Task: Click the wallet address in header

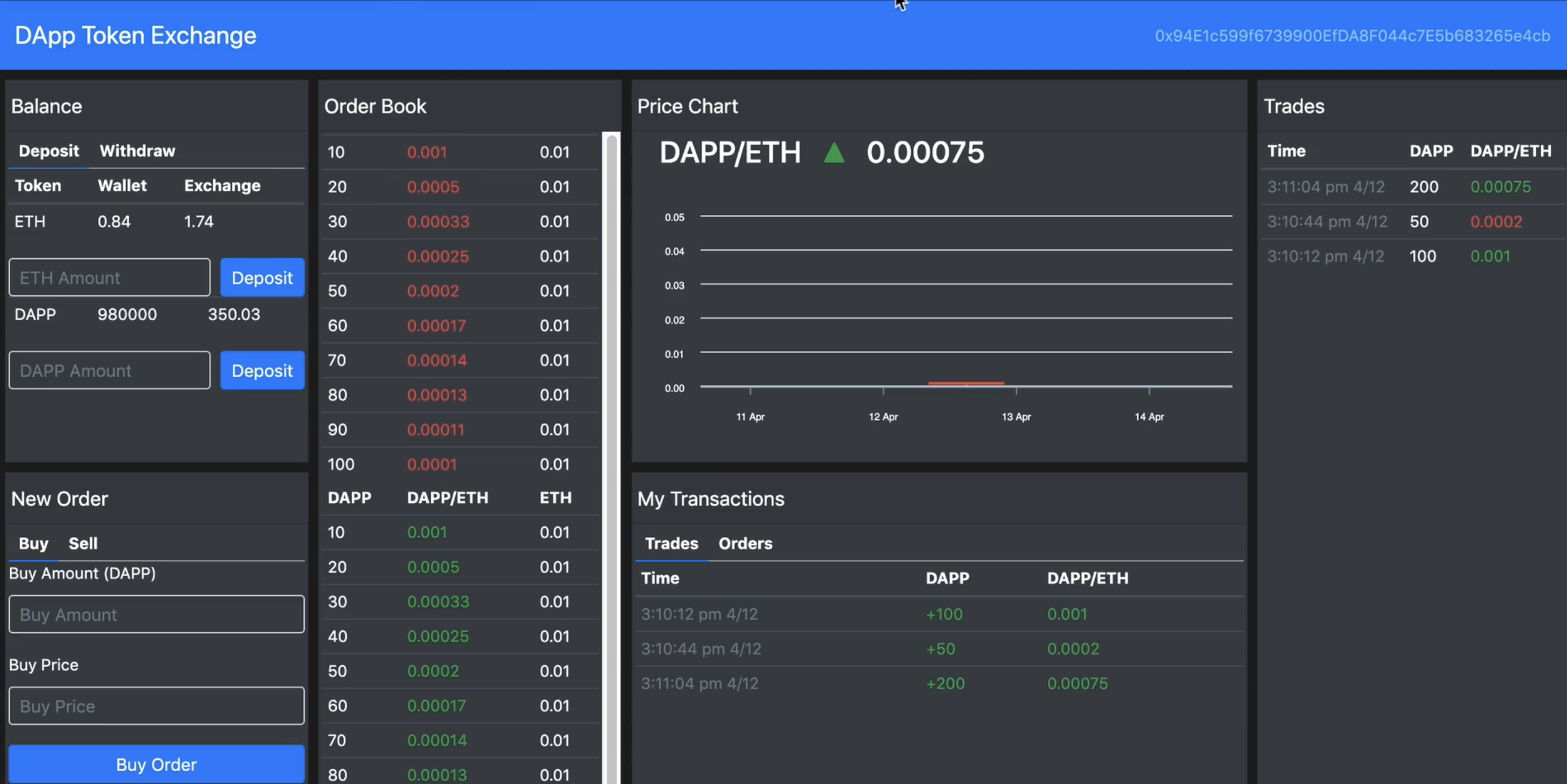Action: click(1352, 36)
